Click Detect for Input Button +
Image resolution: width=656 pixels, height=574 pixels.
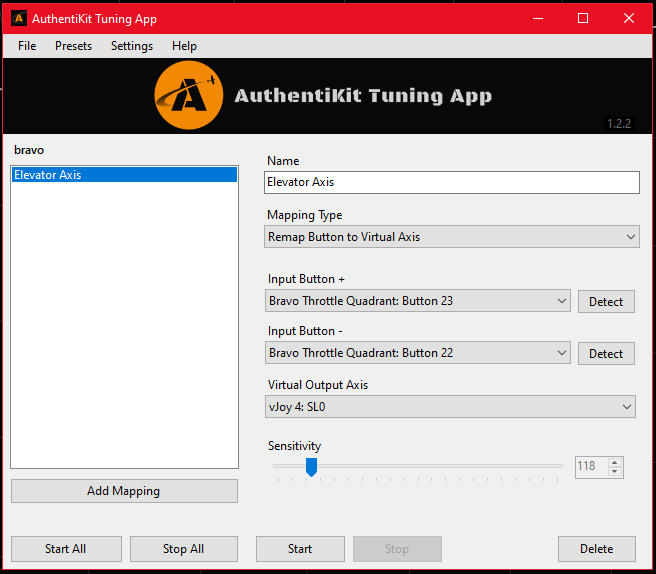pyautogui.click(x=606, y=302)
